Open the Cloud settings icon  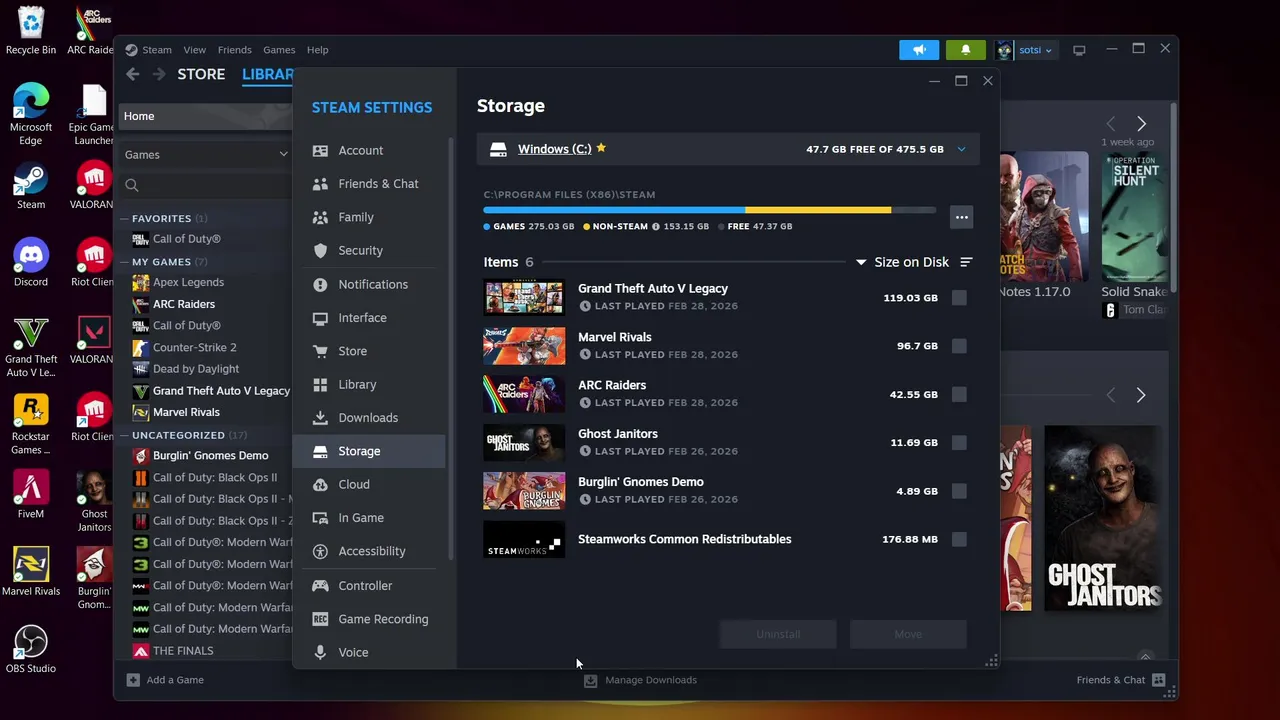pyautogui.click(x=320, y=485)
